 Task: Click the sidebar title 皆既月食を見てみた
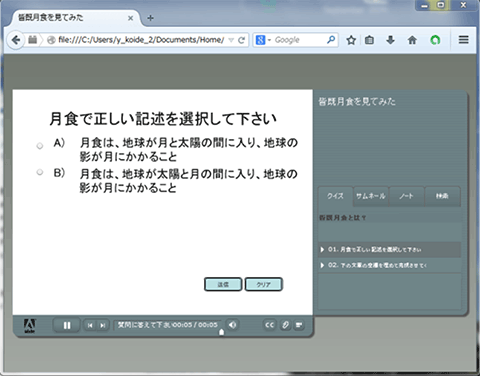tap(357, 101)
